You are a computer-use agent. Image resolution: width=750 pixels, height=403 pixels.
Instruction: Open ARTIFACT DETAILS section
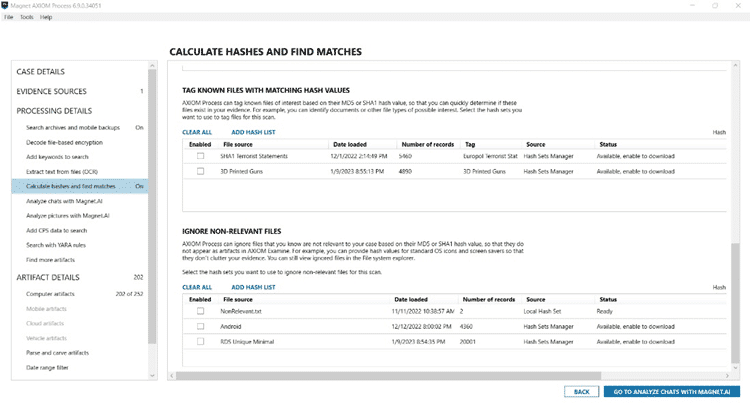48,277
